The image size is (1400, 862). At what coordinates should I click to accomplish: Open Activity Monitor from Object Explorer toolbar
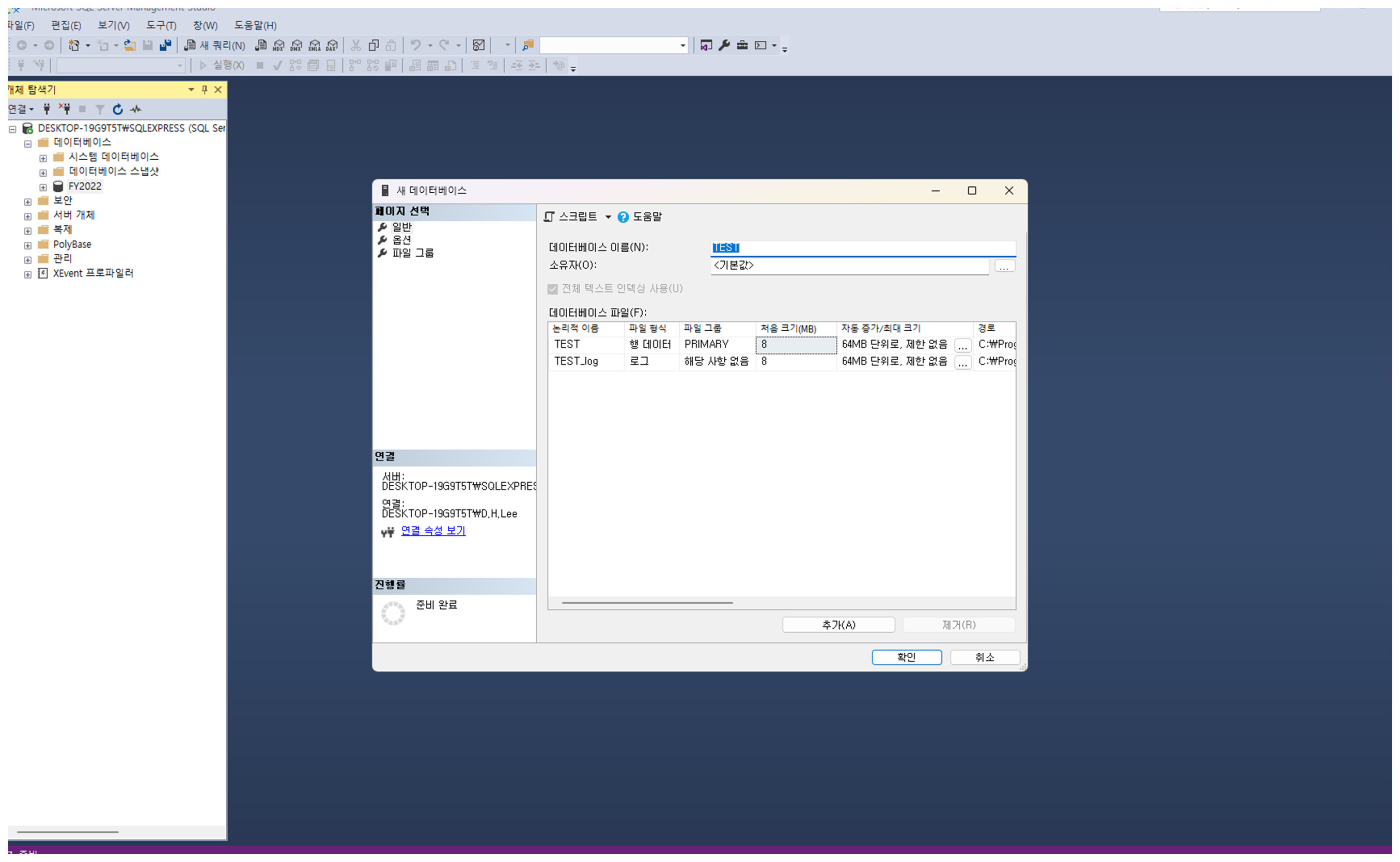[136, 110]
